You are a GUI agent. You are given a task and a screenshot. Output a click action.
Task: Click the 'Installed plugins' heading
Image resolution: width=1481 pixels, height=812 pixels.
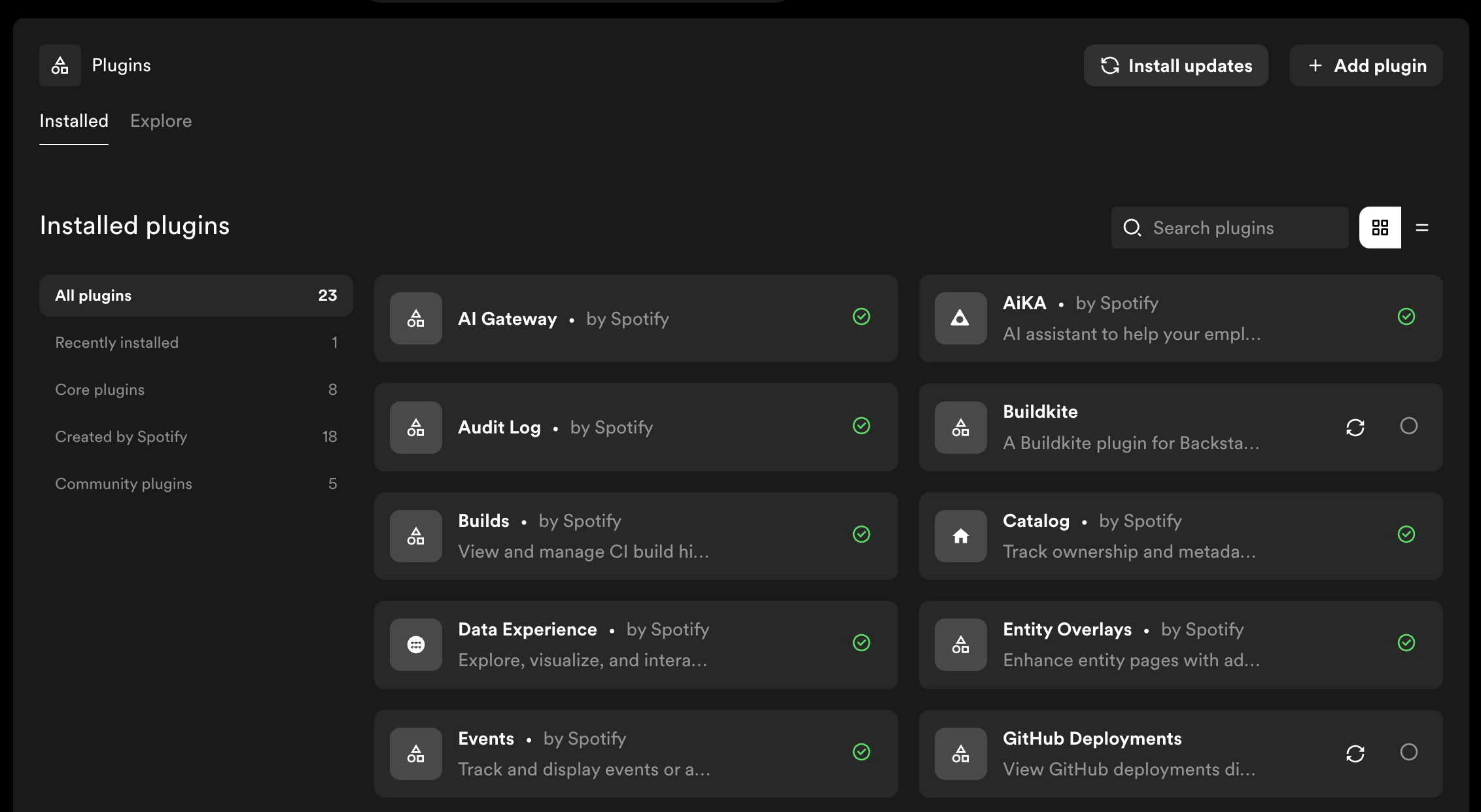click(x=135, y=226)
